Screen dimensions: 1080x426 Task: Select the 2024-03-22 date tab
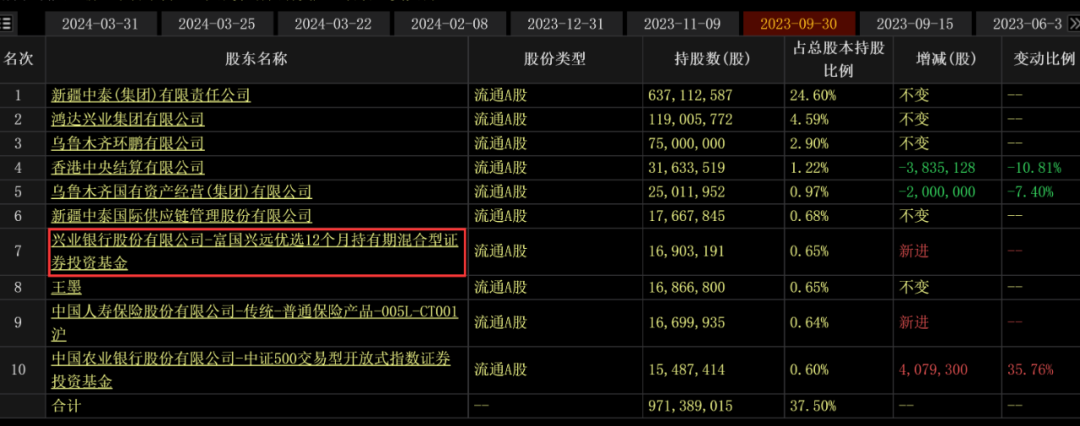point(333,24)
